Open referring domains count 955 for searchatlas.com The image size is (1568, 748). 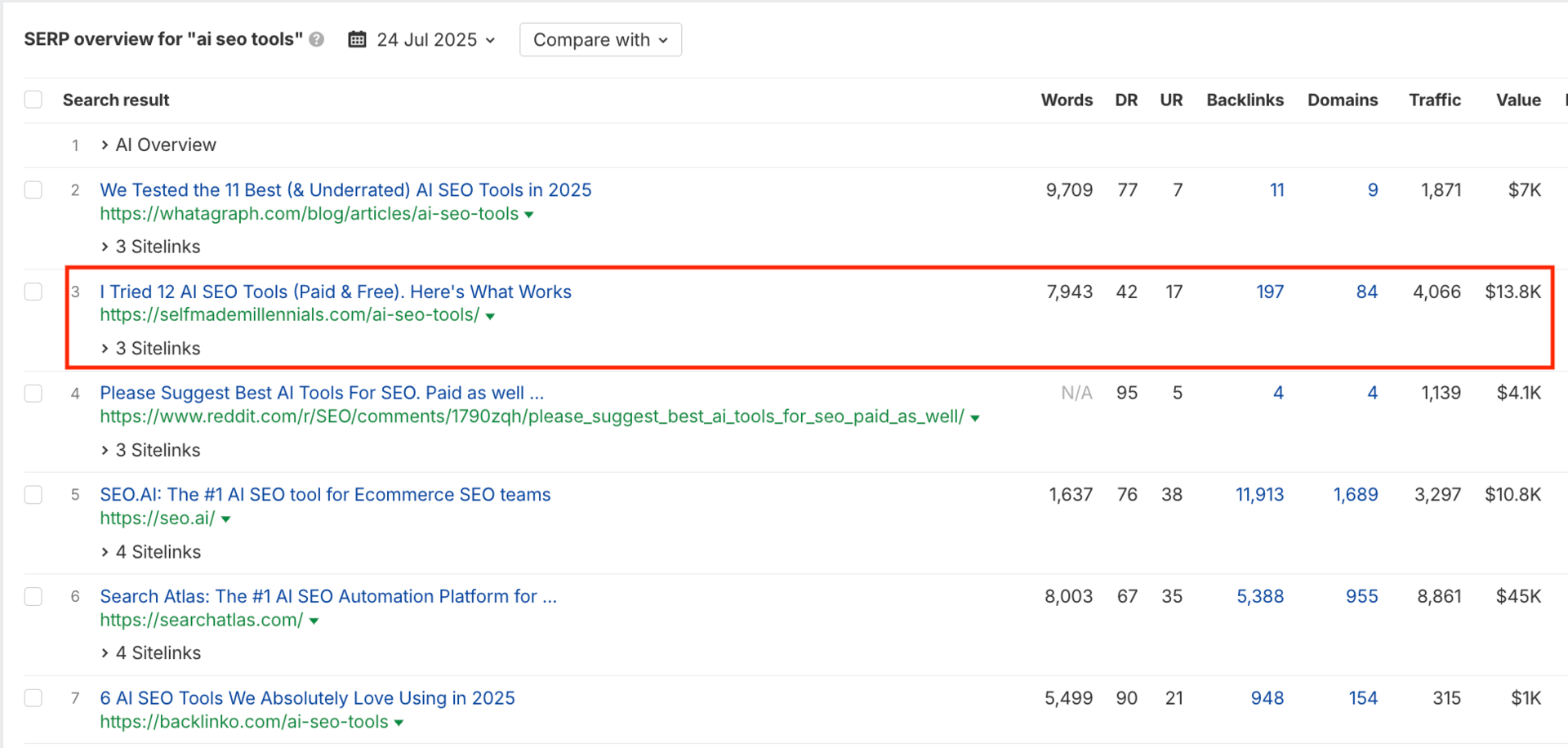pyautogui.click(x=1362, y=596)
